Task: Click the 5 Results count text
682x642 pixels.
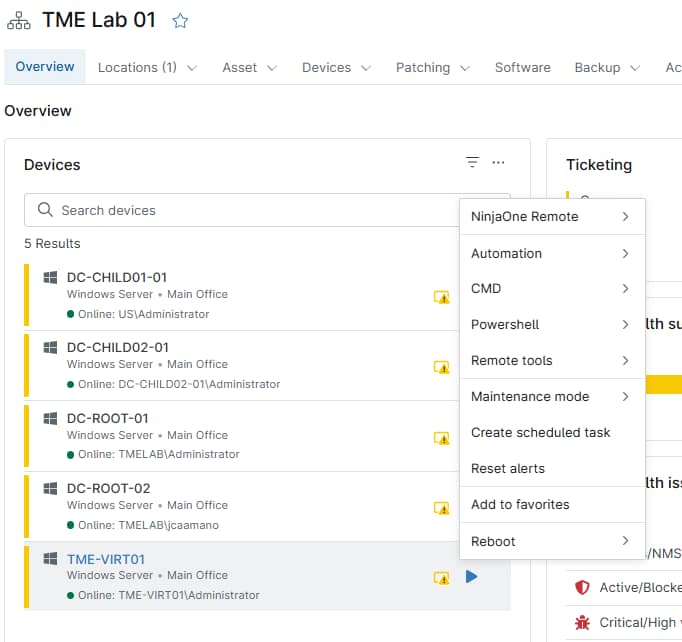Action: tap(52, 244)
